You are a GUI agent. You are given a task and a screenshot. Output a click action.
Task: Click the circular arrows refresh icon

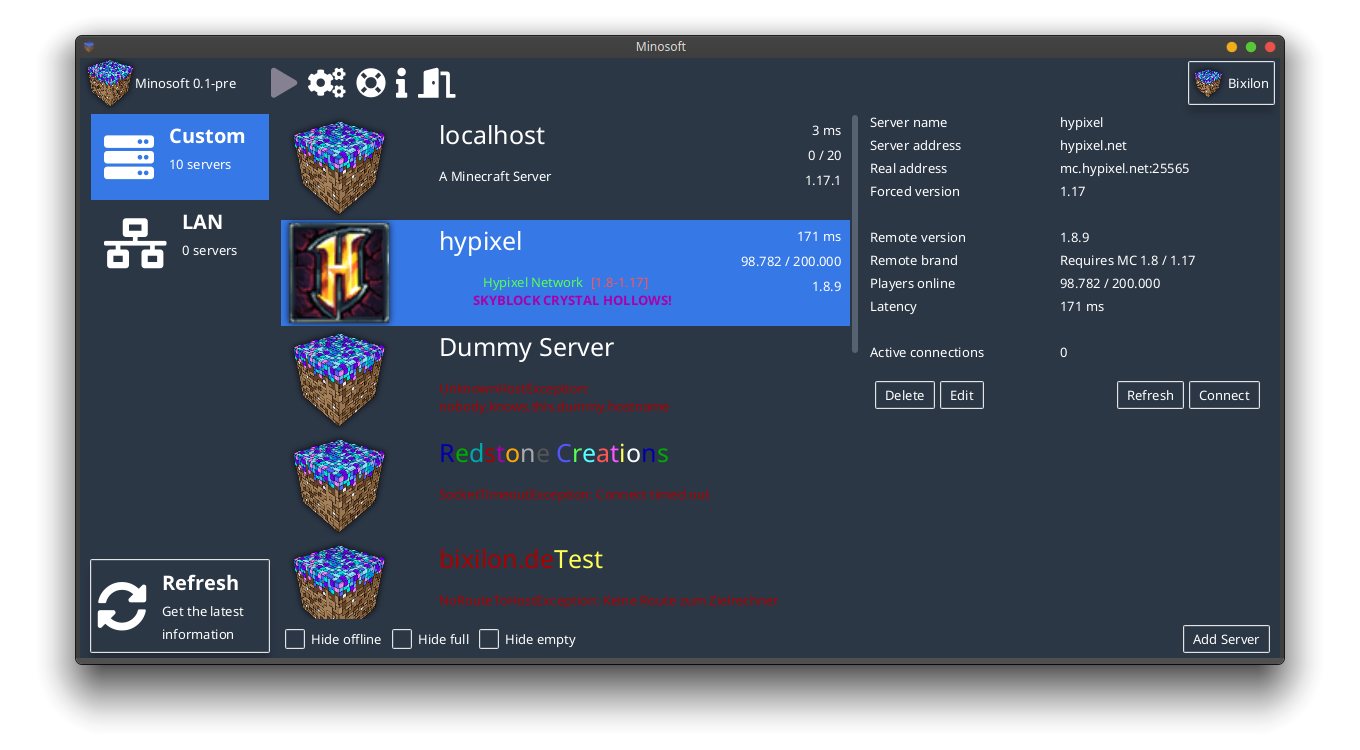point(122,606)
